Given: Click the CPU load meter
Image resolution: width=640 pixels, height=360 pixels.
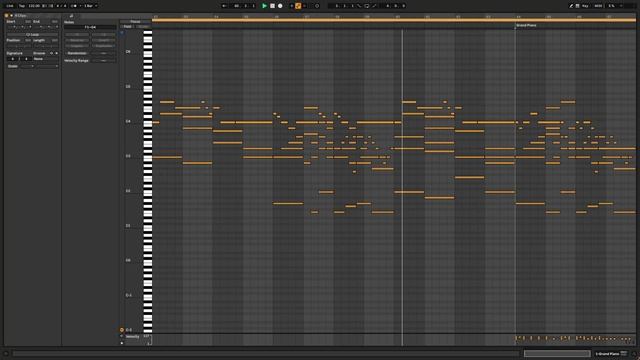Looking at the screenshot, I should tap(611, 6).
